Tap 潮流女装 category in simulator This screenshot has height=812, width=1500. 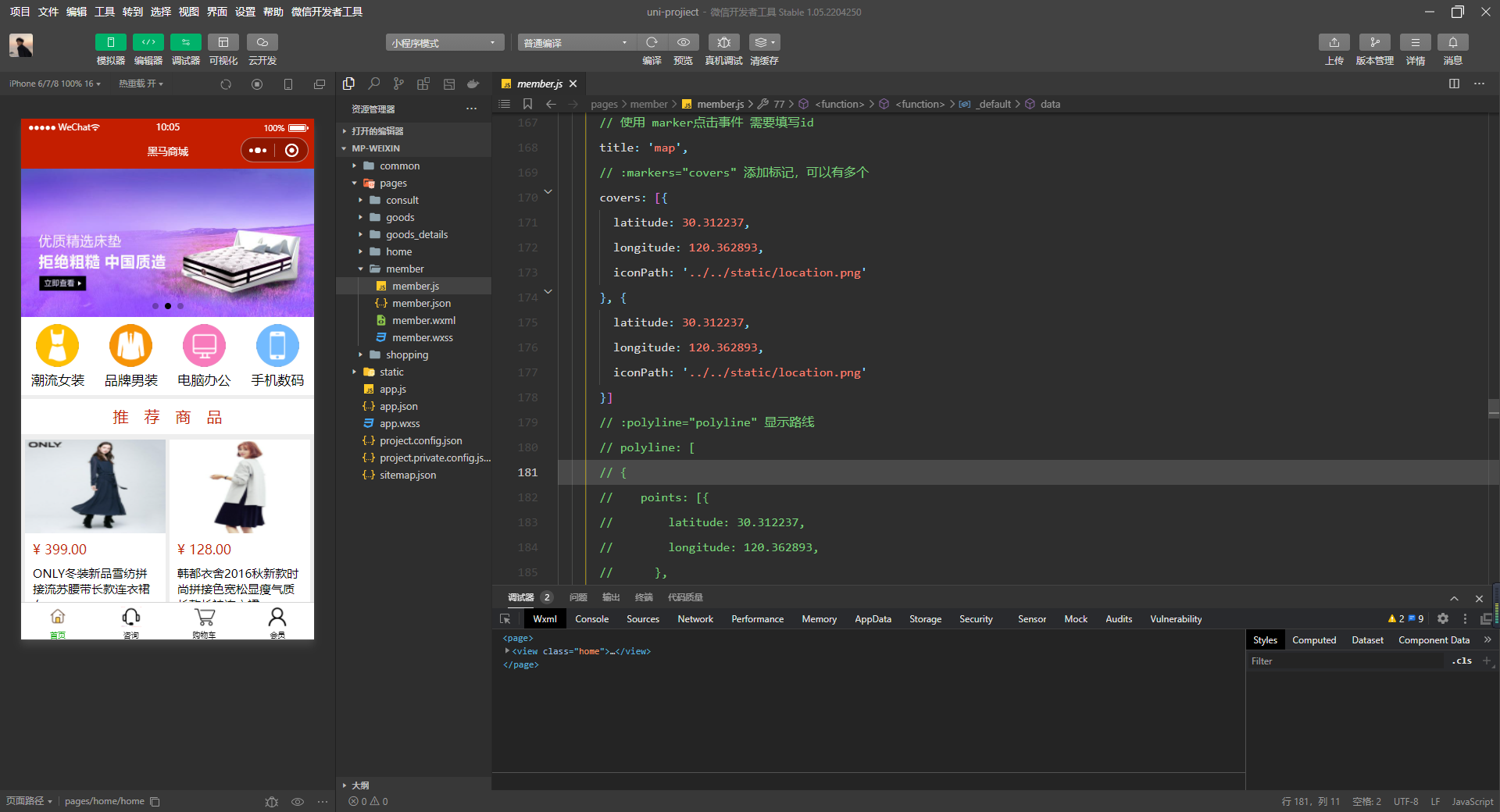57,356
